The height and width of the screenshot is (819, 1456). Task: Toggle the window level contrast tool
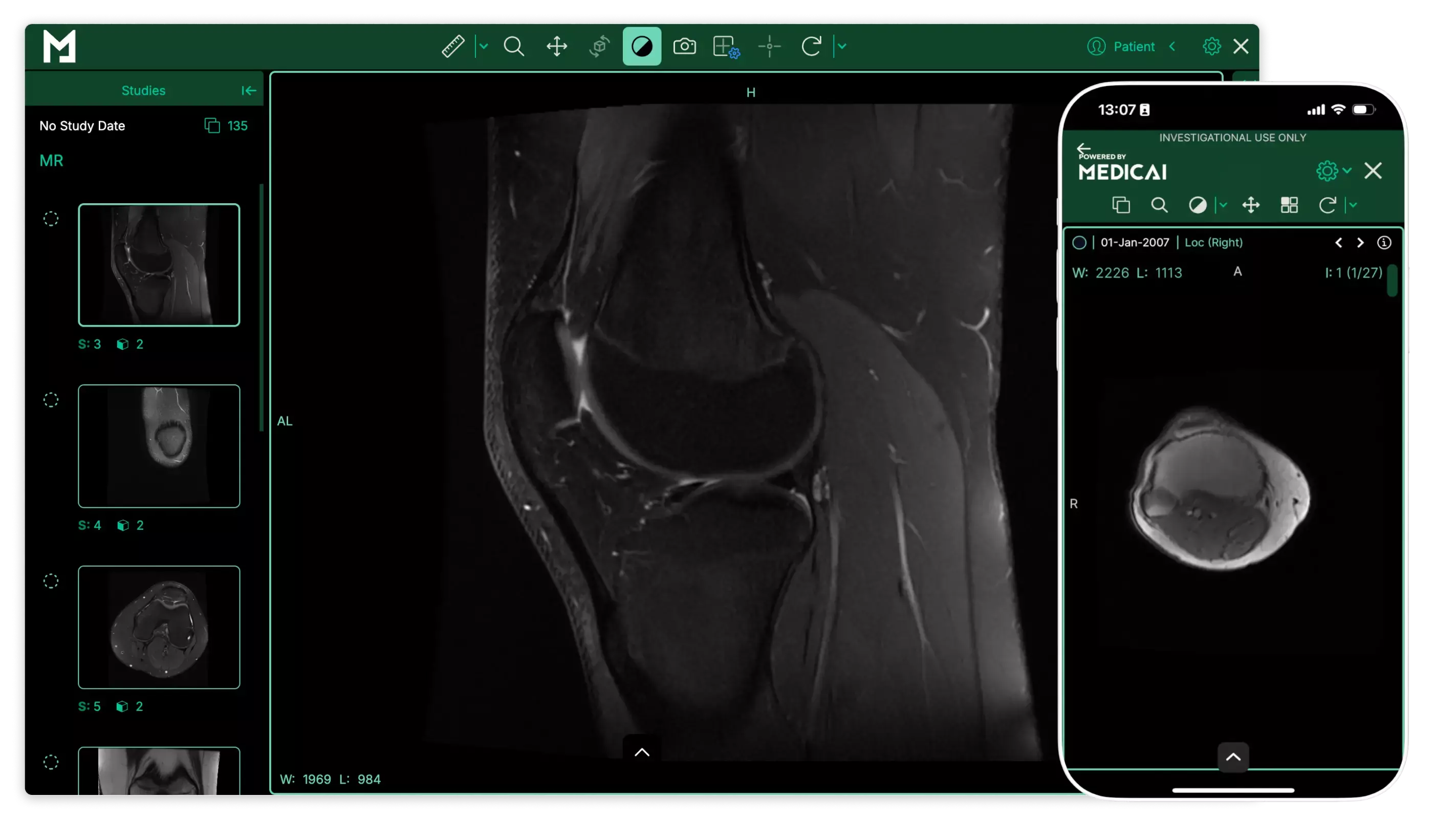(x=642, y=47)
